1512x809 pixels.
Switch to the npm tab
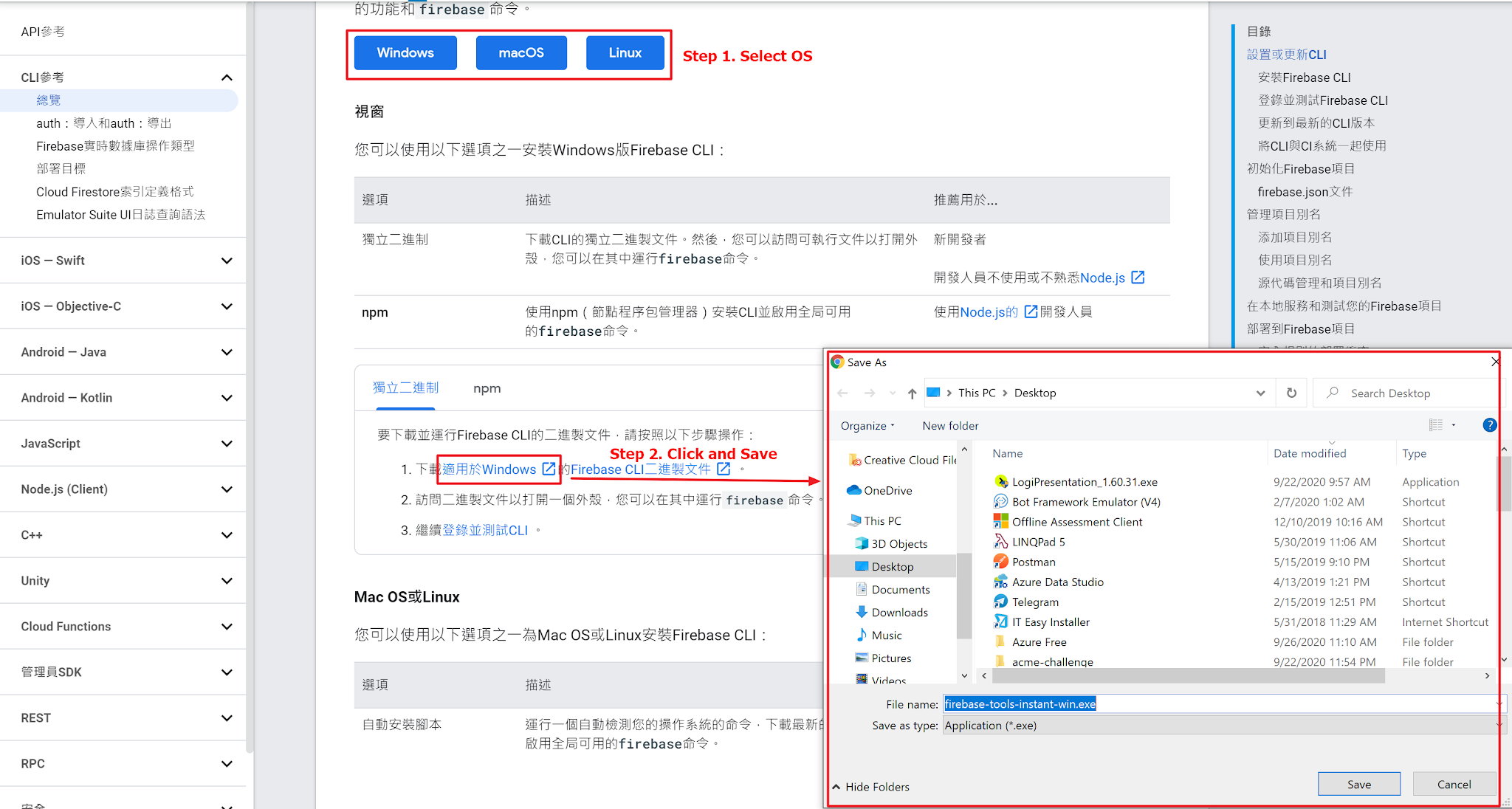tap(487, 388)
